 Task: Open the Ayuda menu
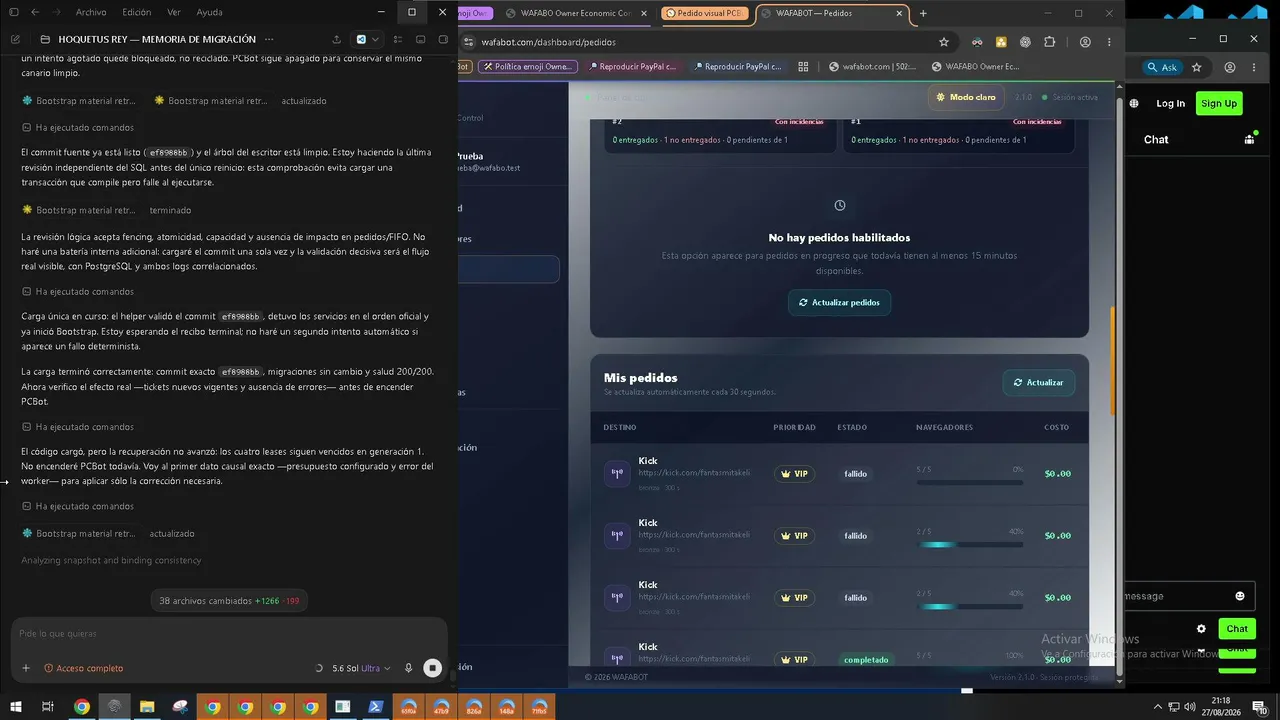210,12
